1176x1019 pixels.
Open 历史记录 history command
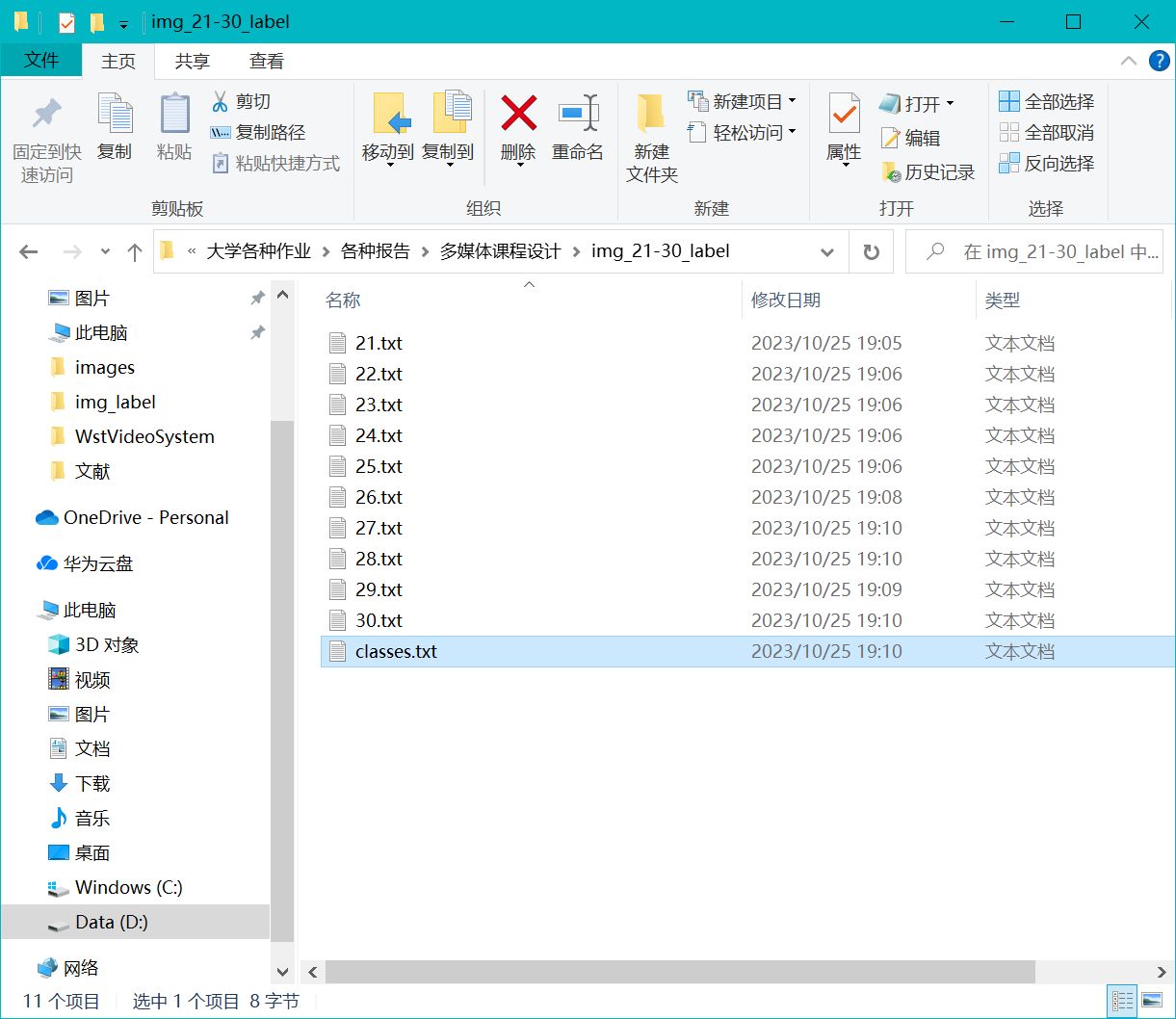pyautogui.click(x=928, y=172)
